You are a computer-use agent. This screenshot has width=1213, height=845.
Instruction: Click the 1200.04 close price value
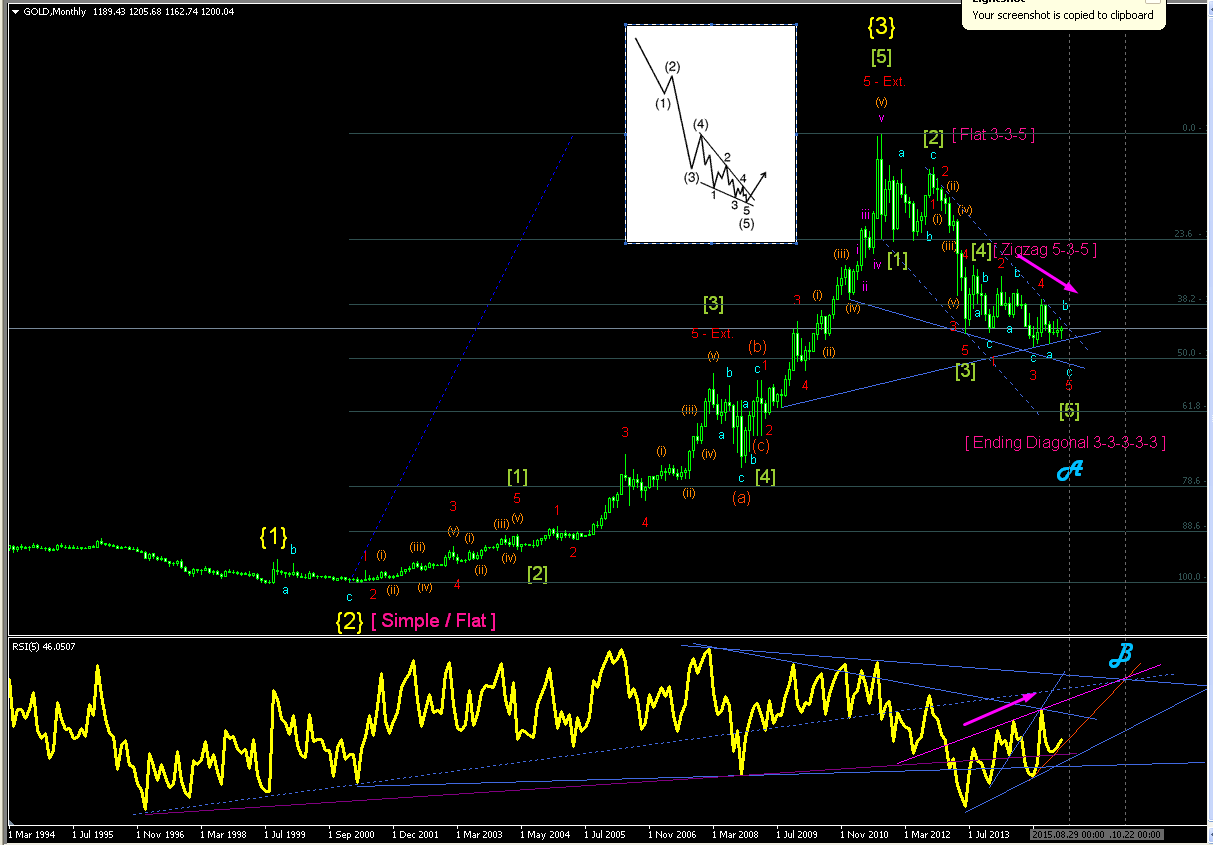coord(218,12)
